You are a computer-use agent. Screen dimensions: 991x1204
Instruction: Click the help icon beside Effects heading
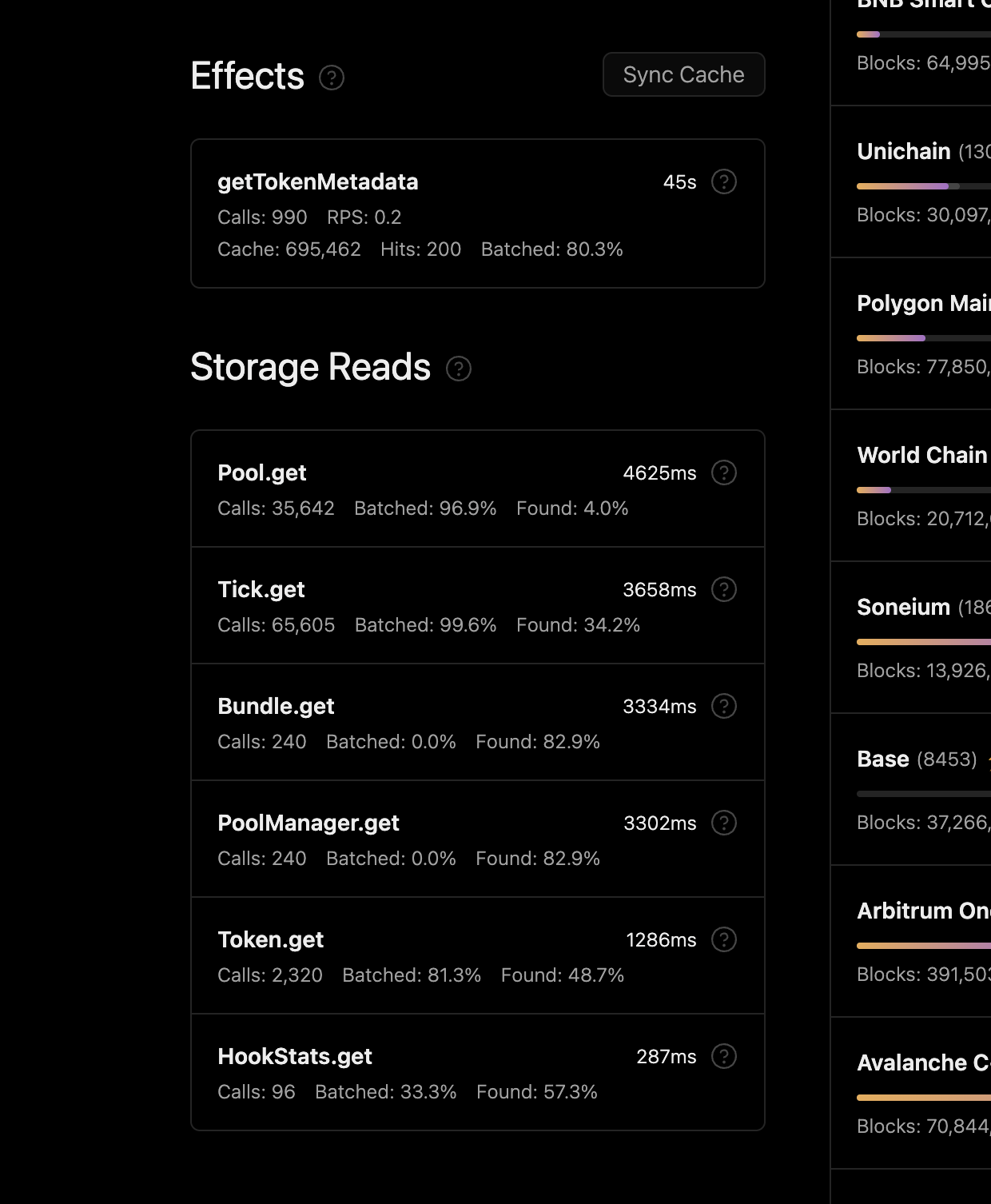(x=332, y=78)
